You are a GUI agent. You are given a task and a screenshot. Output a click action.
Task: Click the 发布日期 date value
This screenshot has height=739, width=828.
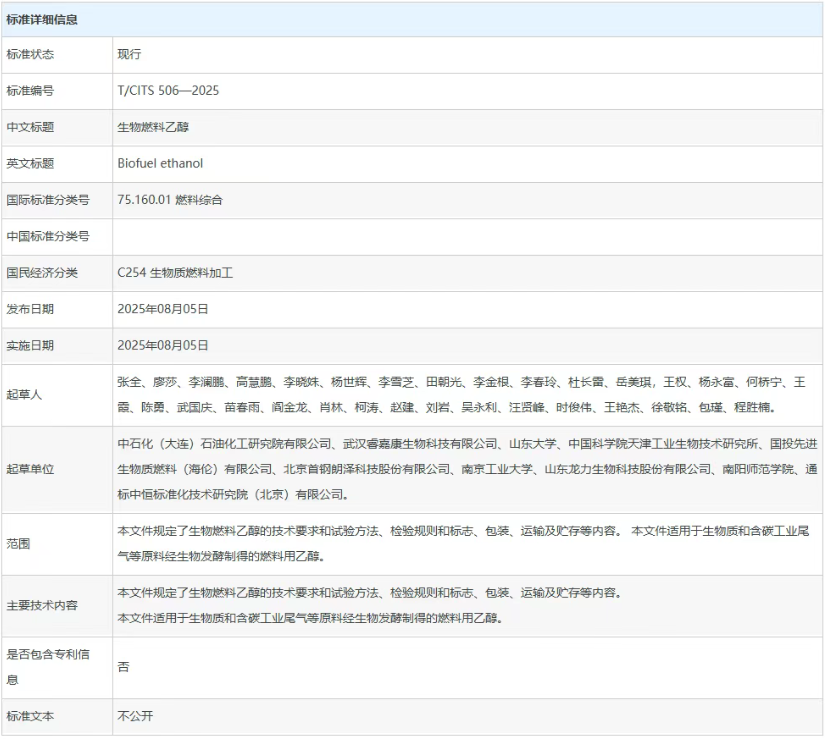(x=163, y=309)
